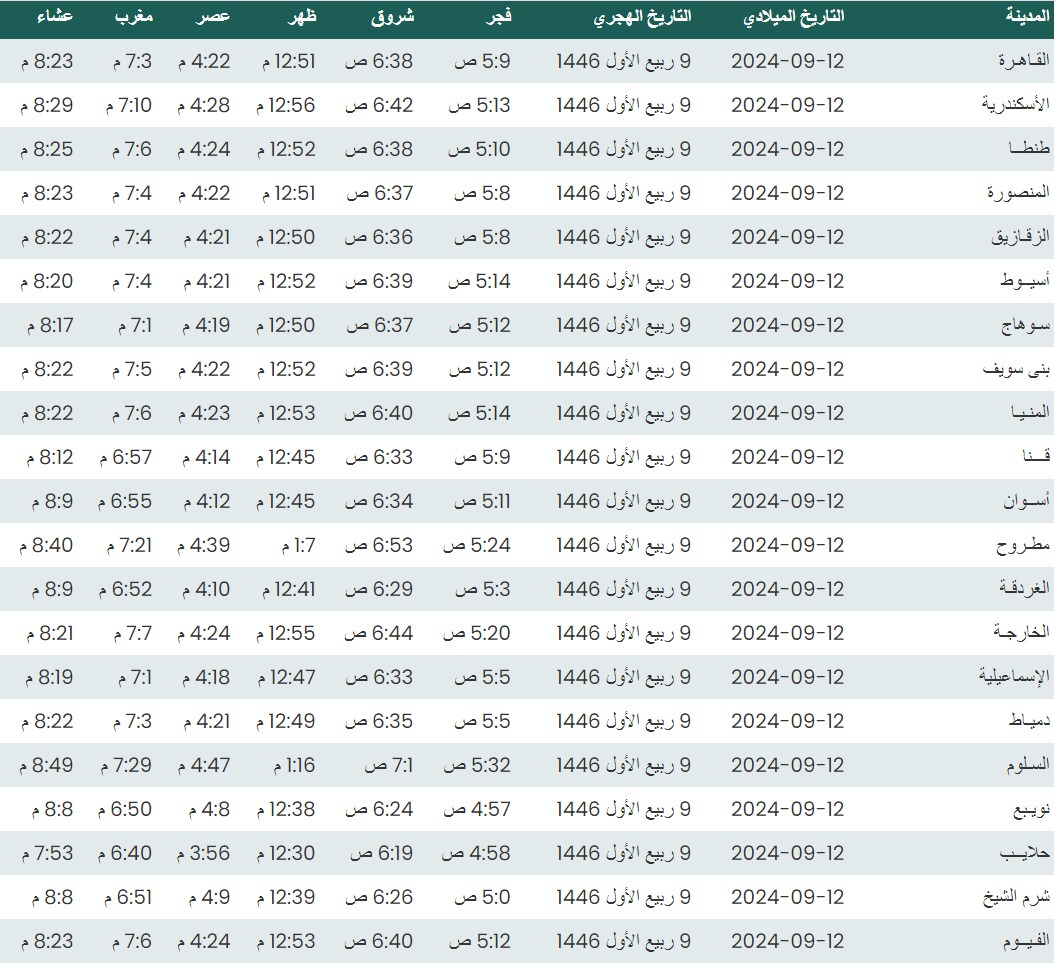Select sunrise time 6:24 ص for نويبع

379,809
